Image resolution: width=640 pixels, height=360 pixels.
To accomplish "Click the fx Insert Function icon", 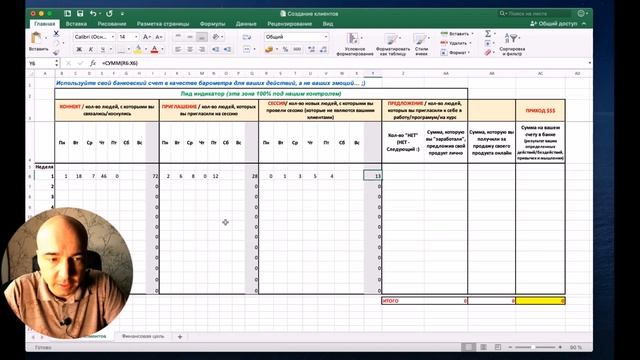I will click(93, 63).
